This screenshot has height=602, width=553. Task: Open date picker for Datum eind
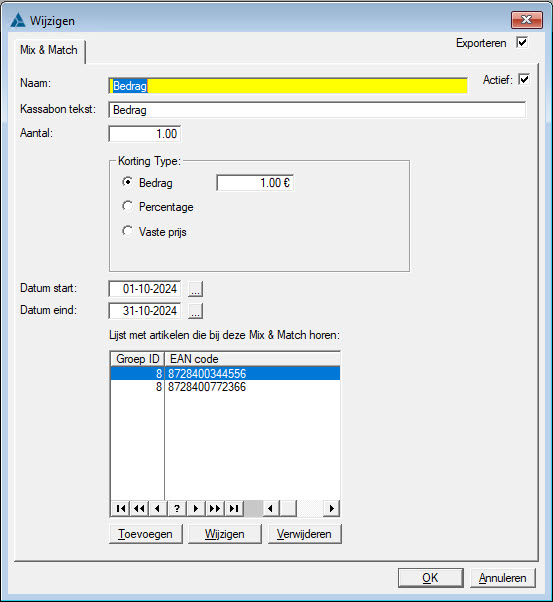(195, 311)
